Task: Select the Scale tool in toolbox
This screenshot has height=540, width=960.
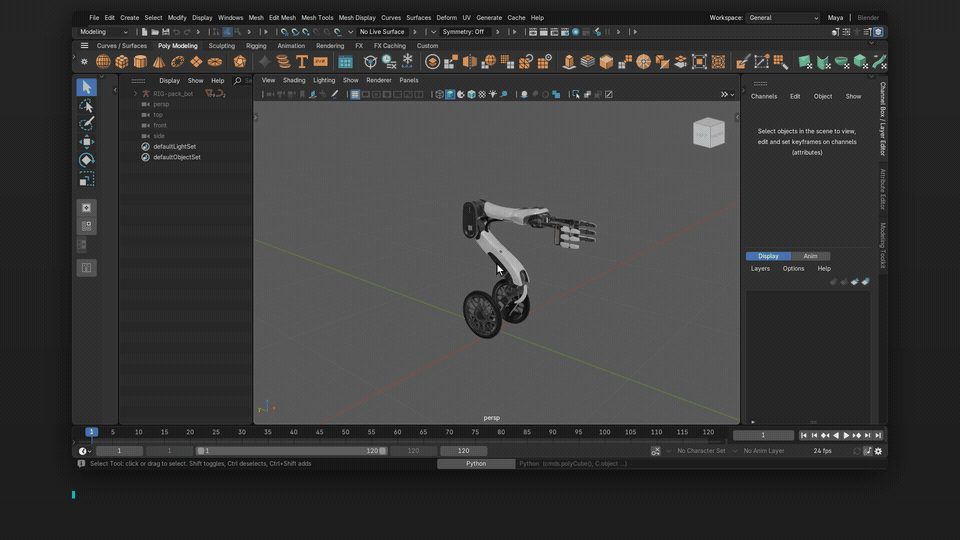Action: pyautogui.click(x=86, y=179)
